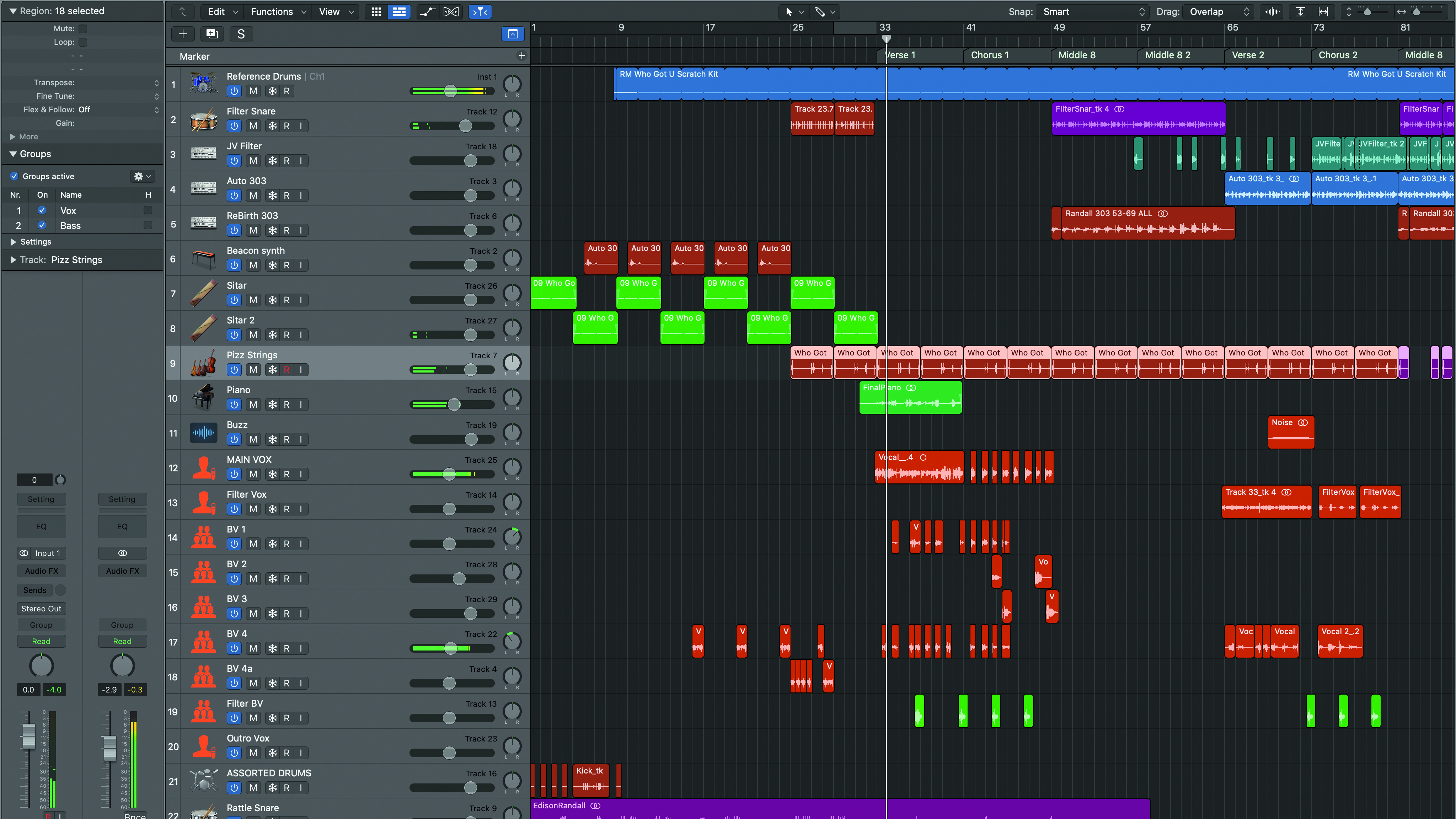This screenshot has width=1456, height=819.
Task: Expand the Track Pizz Strings section
Action: click(x=13, y=260)
